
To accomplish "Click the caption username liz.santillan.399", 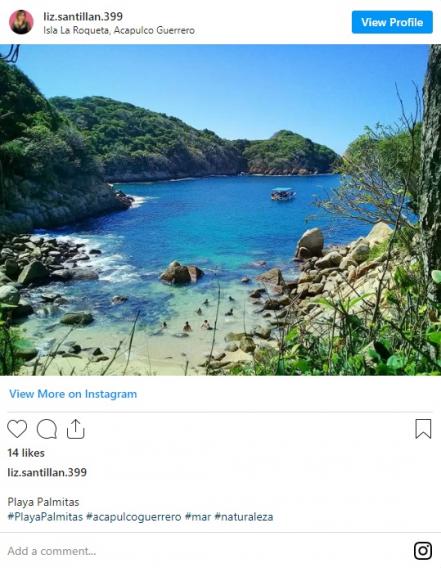I will pyautogui.click(x=47, y=472).
